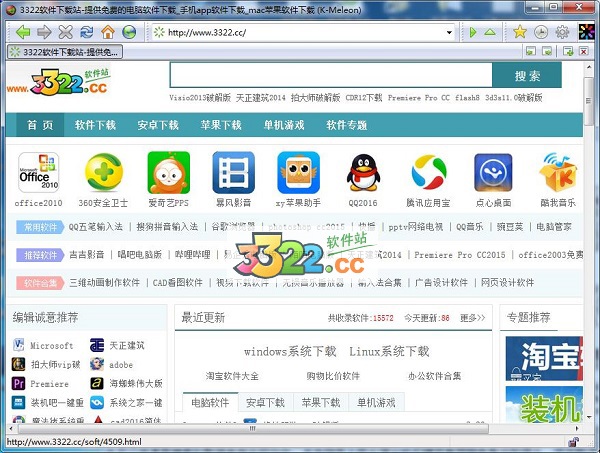Click the previous tab icon in tab bar
Image resolution: width=600 pixels, height=453 pixels.
(x=531, y=51)
